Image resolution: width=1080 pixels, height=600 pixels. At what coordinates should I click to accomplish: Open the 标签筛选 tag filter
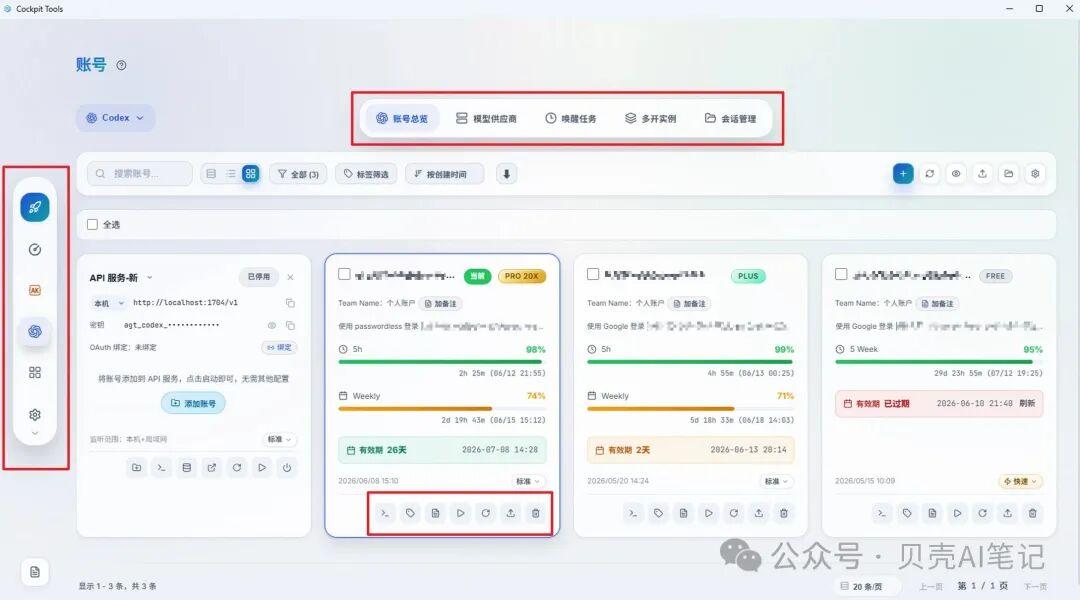pyautogui.click(x=366, y=174)
